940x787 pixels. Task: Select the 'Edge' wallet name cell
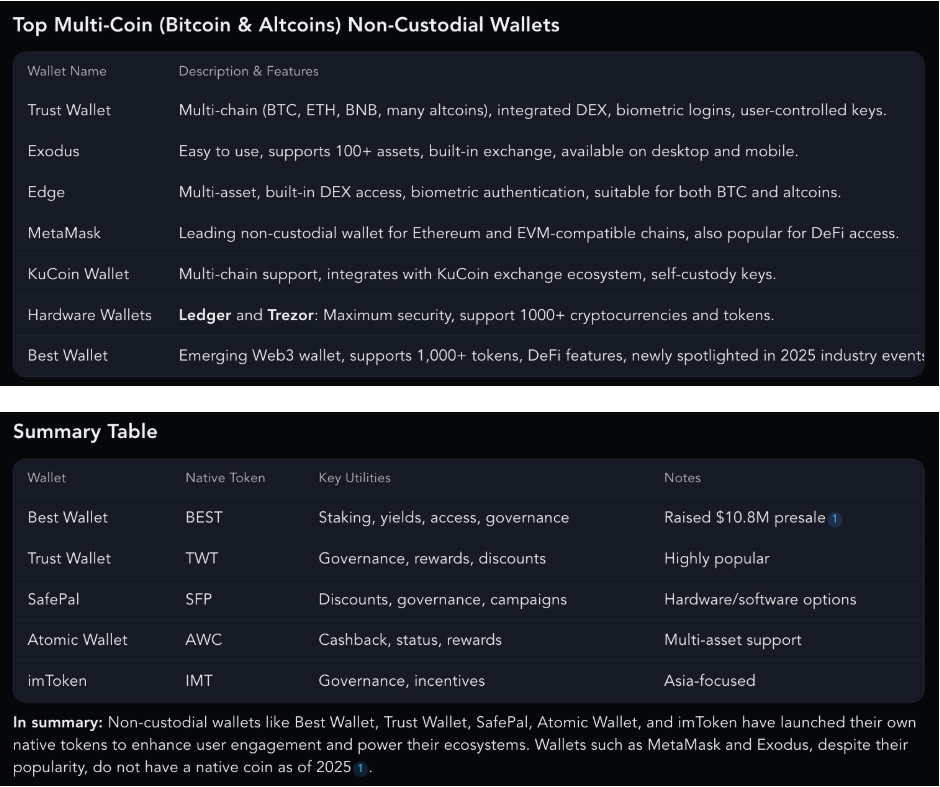pos(46,192)
